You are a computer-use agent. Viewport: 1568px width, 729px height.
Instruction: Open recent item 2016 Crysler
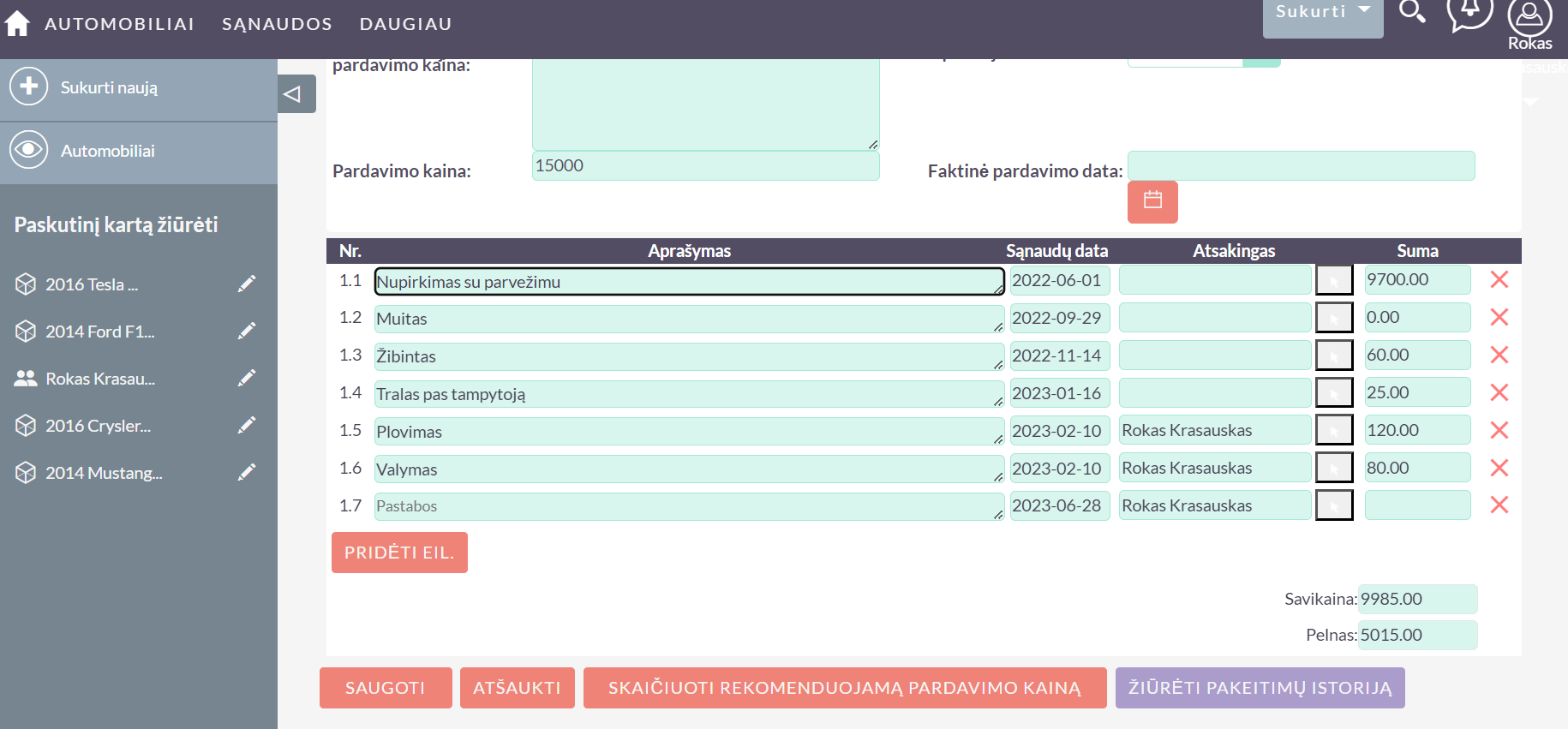point(98,426)
